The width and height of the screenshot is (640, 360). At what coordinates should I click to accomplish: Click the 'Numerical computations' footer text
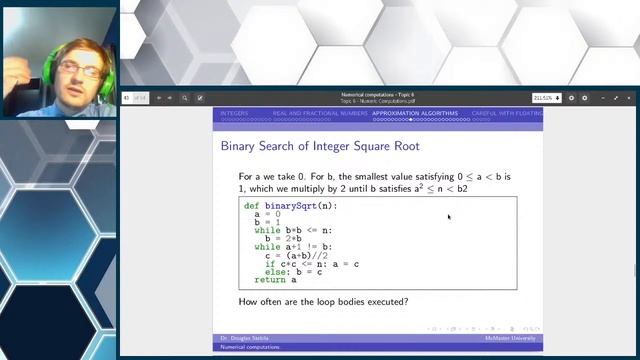coord(250,347)
